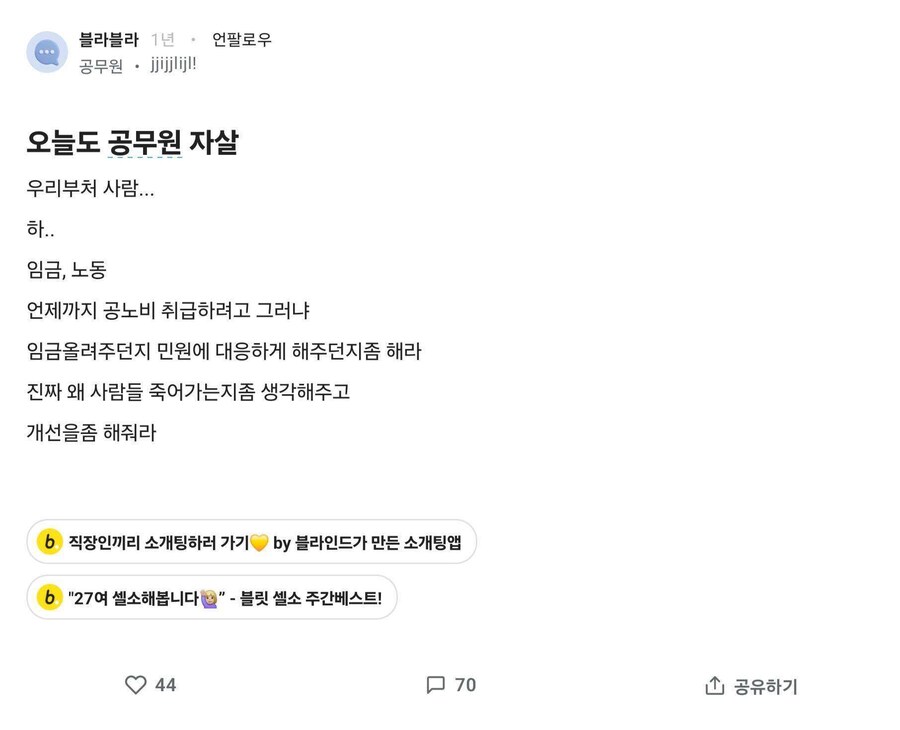Image resolution: width=900 pixels, height=730 pixels.
Task: Click the Blind 'b' icon on the 블릿 셀소 banner
Action: click(48, 597)
